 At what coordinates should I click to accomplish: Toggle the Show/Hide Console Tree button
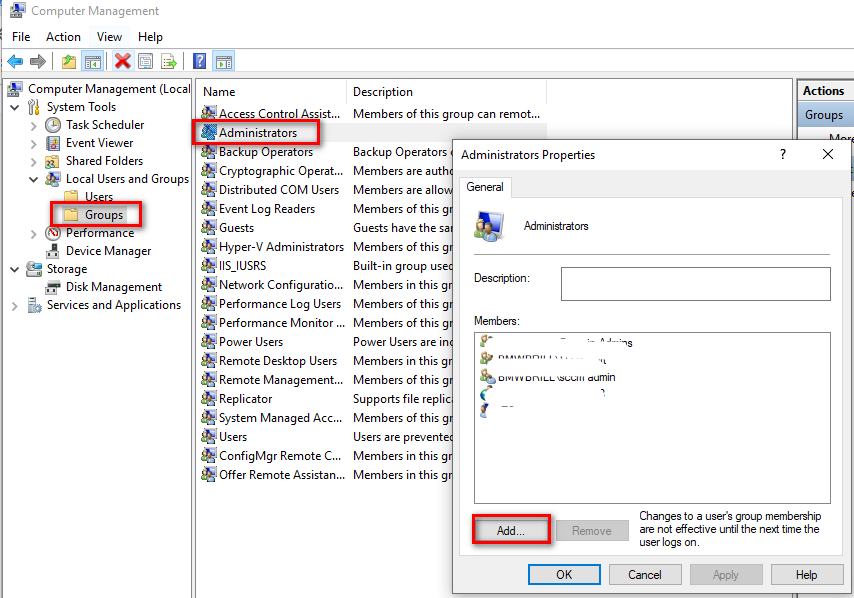coord(91,61)
